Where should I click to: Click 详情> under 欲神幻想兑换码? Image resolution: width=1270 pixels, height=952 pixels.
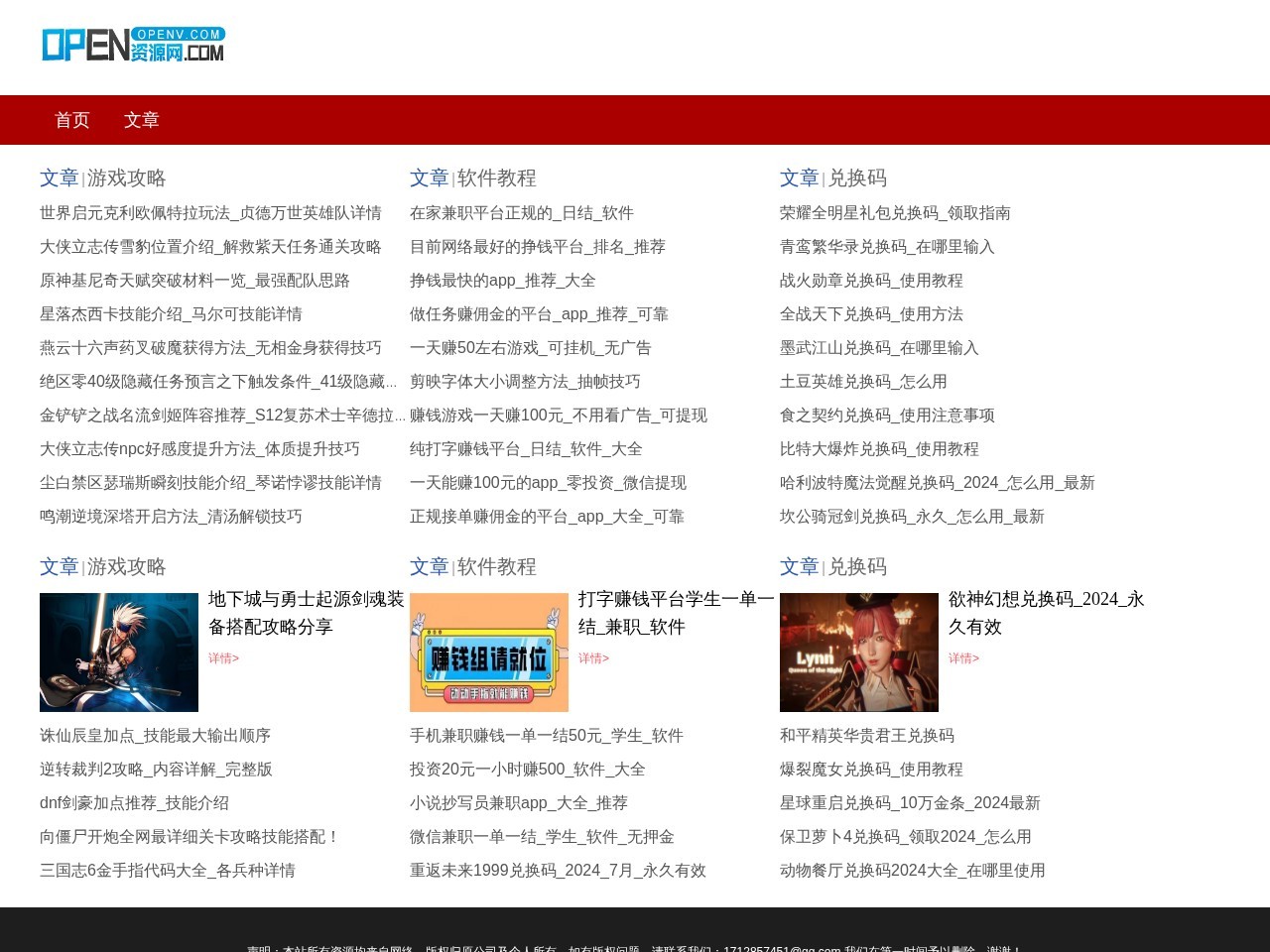(963, 658)
